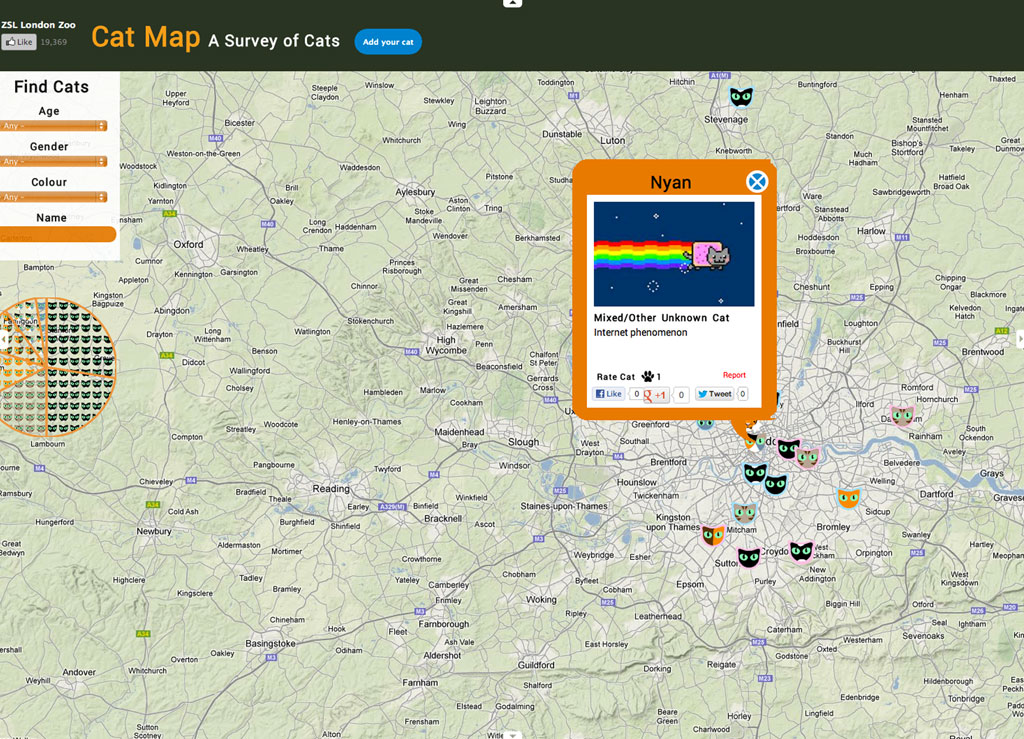This screenshot has width=1024, height=739.
Task: Expand the Colour filter dropdown
Action: click(55, 196)
